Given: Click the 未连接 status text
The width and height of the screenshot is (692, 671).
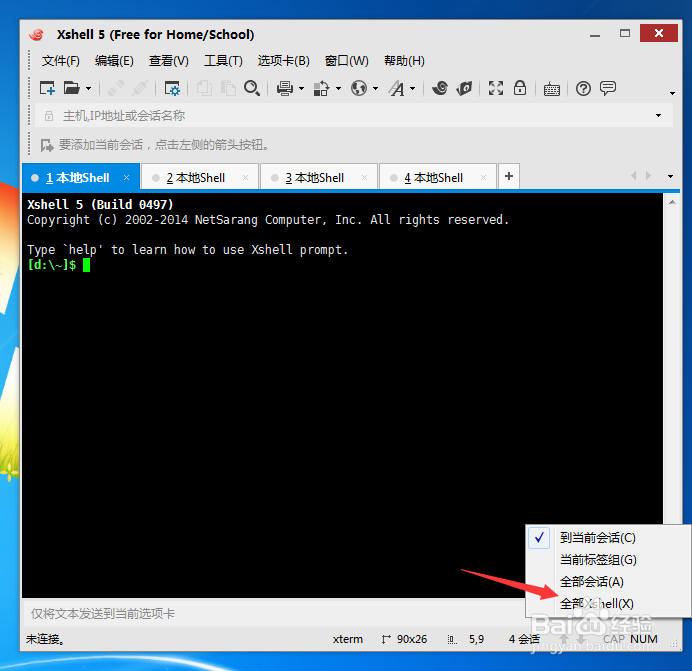Looking at the screenshot, I should (x=45, y=639).
